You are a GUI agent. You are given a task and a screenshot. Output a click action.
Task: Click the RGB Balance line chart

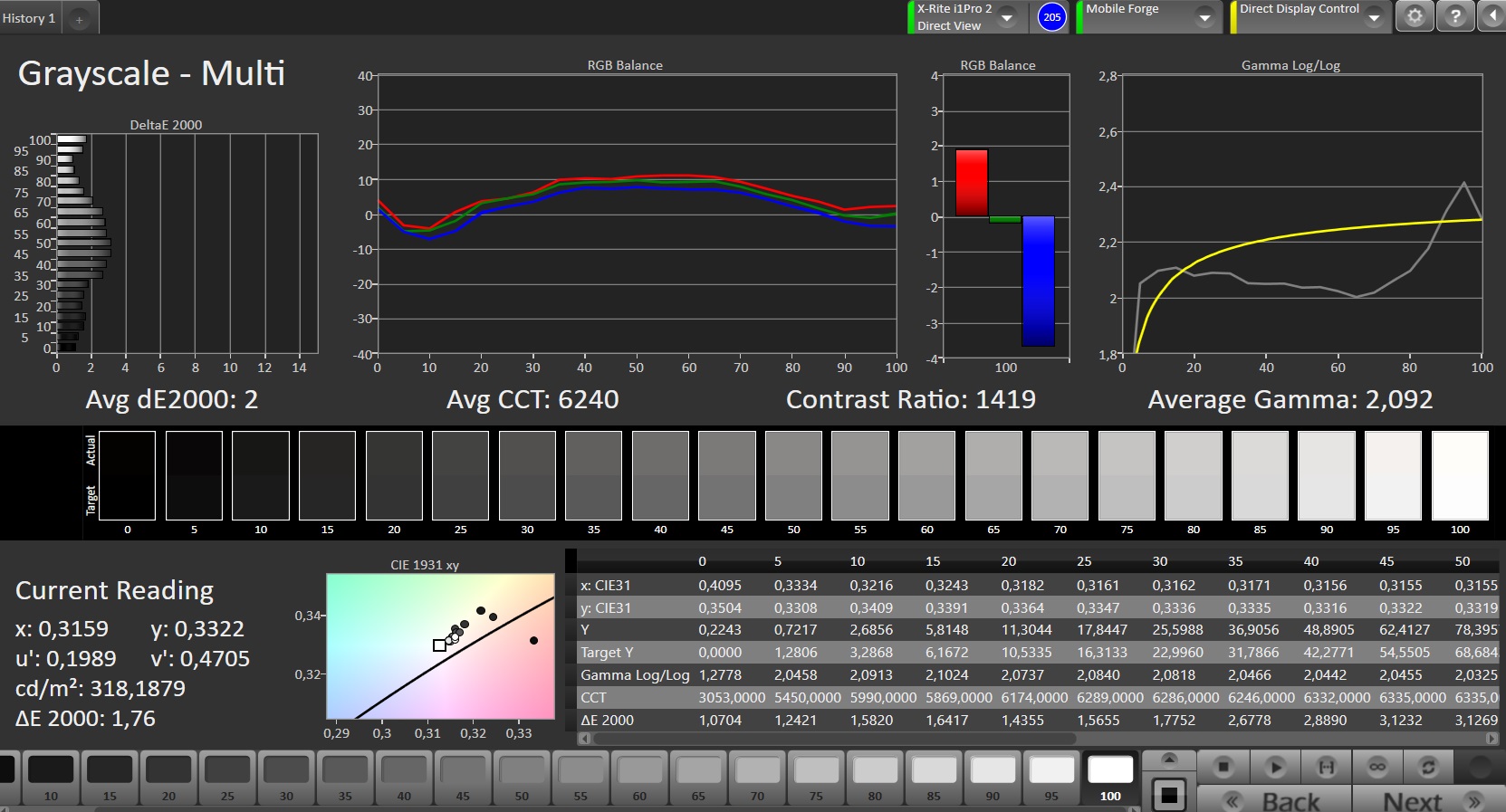click(x=637, y=215)
